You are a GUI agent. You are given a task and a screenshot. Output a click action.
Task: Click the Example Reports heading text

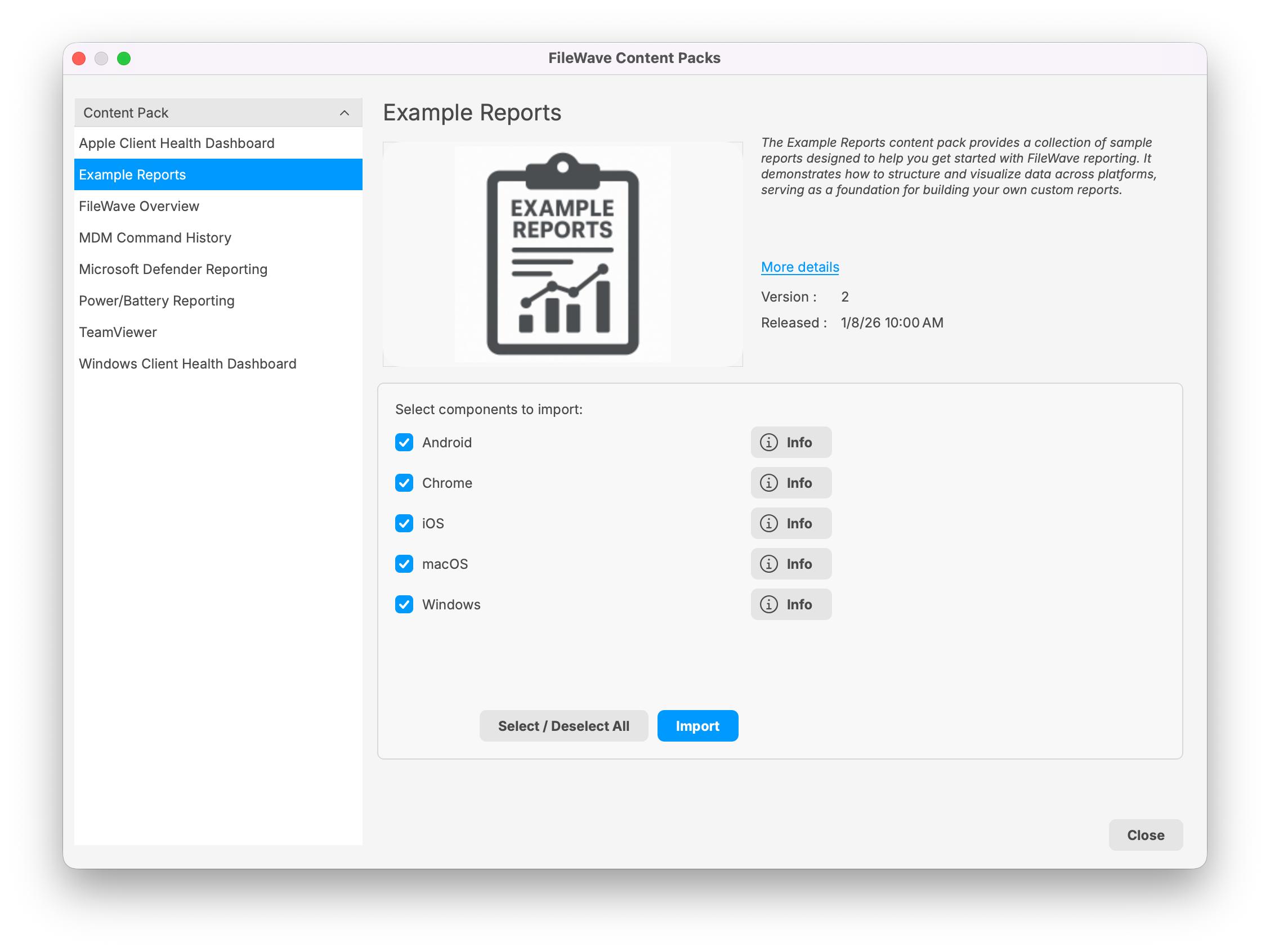click(472, 113)
